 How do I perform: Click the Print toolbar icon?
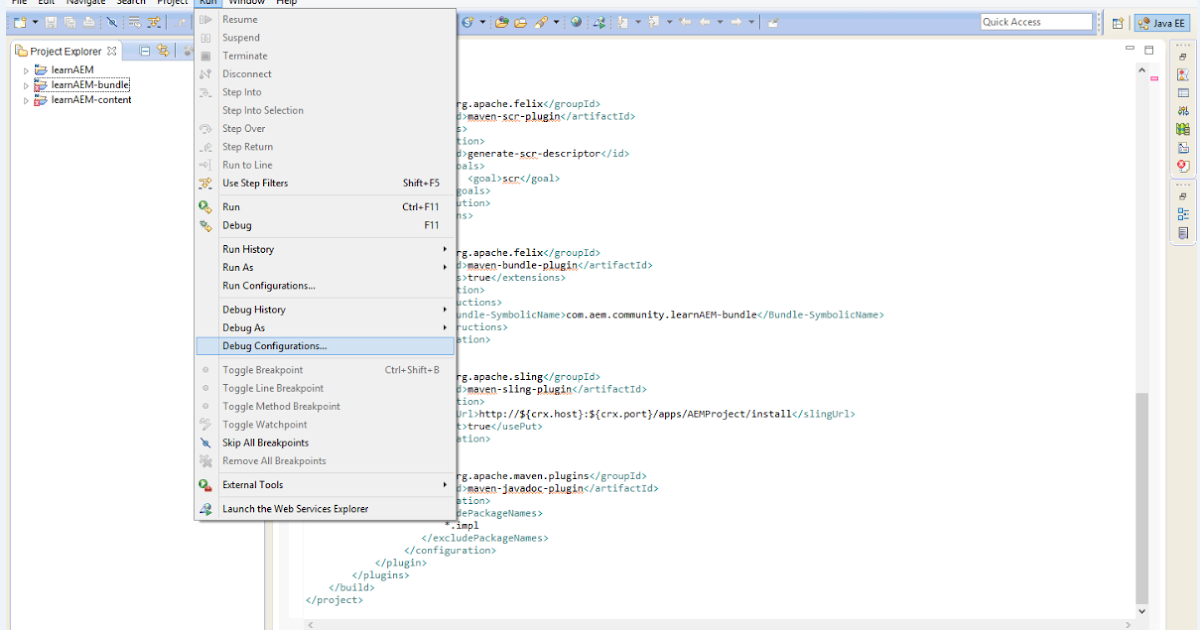pos(86,22)
